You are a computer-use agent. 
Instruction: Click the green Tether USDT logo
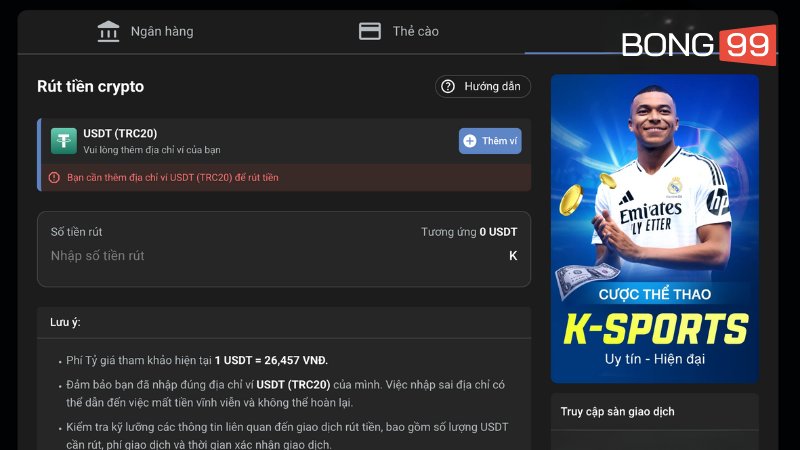[64, 141]
